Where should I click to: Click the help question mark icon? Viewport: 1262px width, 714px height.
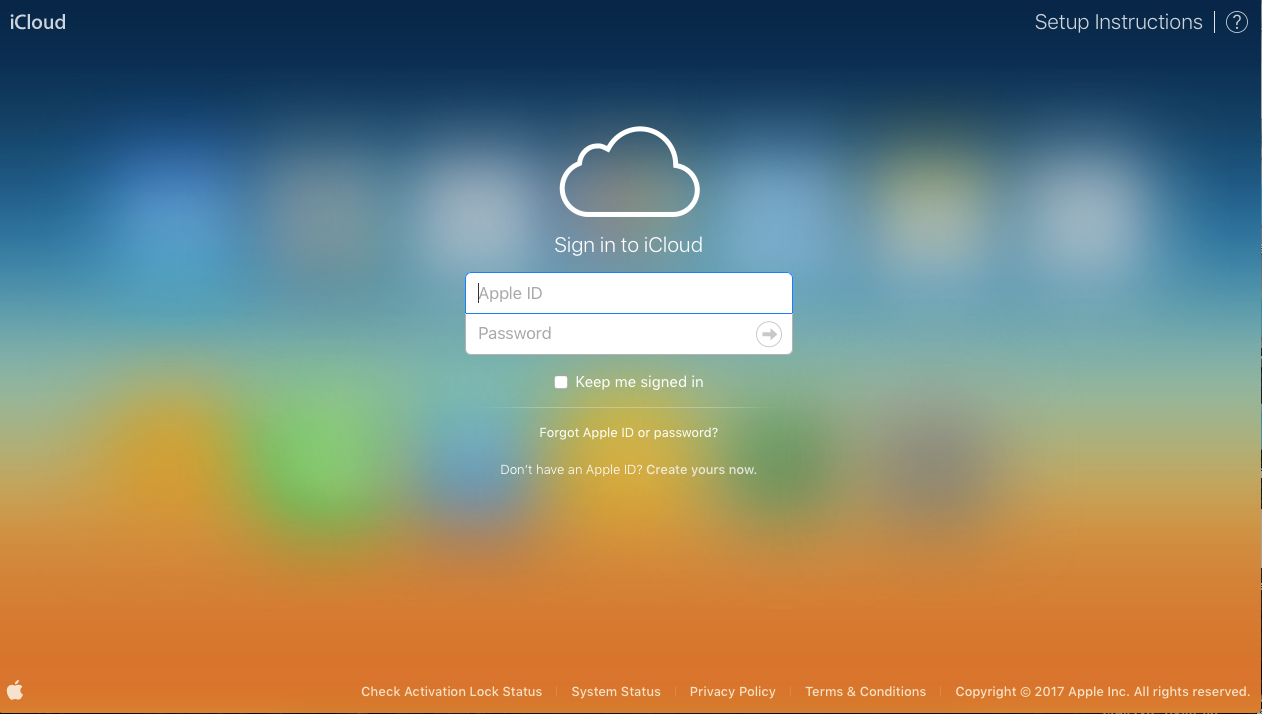coord(1237,22)
